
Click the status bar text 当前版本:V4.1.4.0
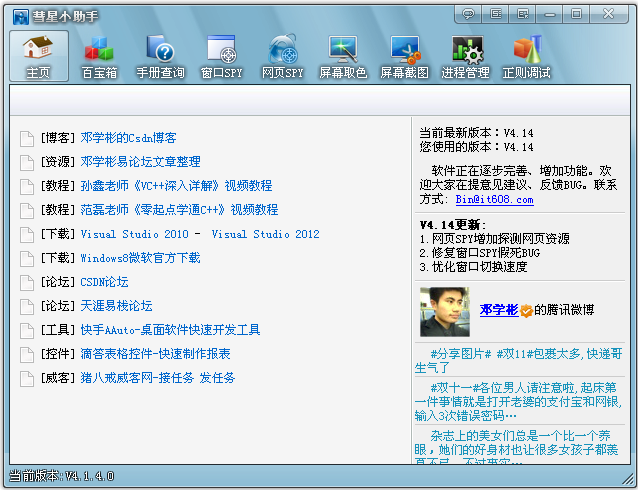pos(61,476)
